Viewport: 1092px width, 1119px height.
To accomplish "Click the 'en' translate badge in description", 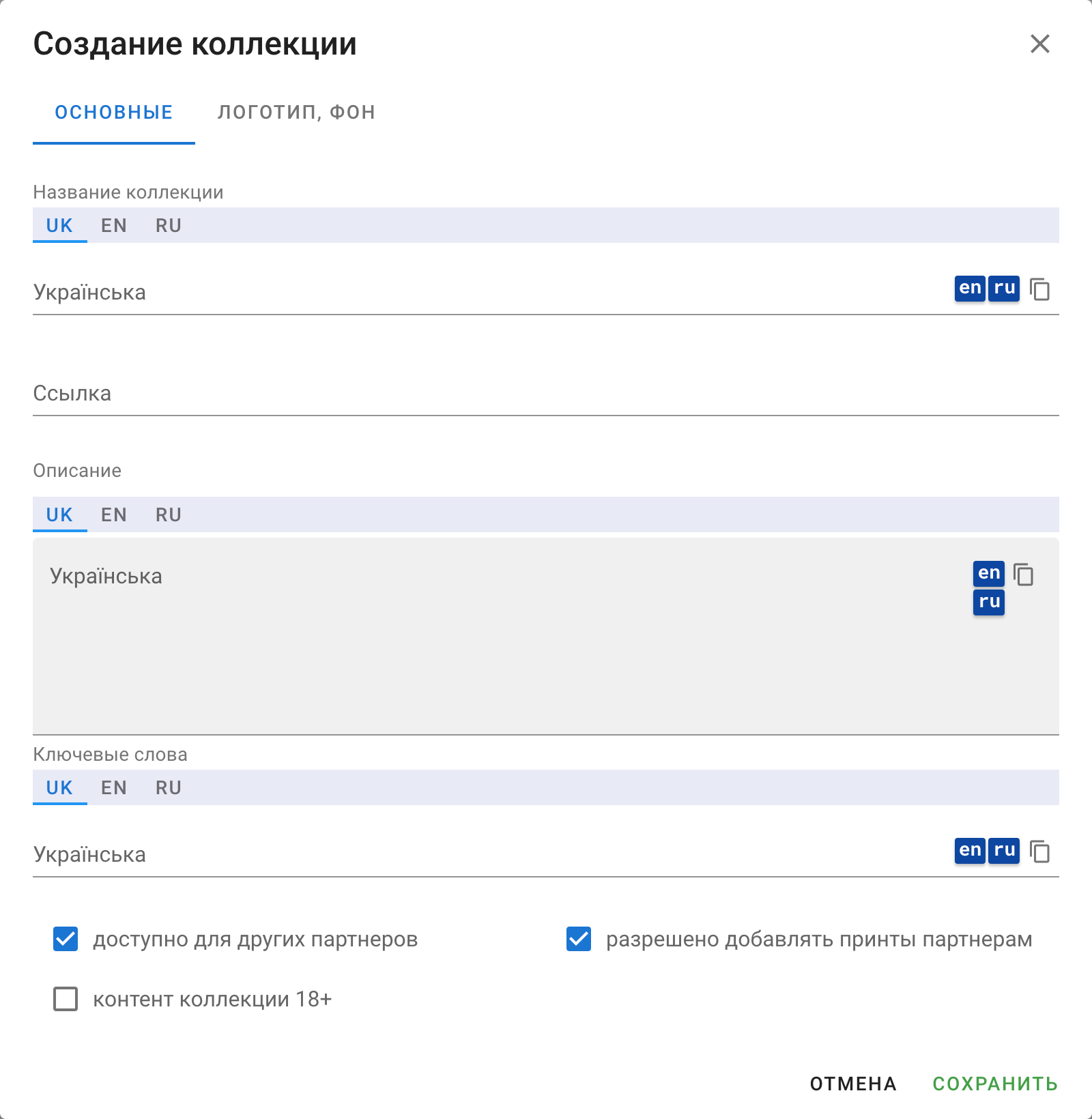I will point(989,573).
